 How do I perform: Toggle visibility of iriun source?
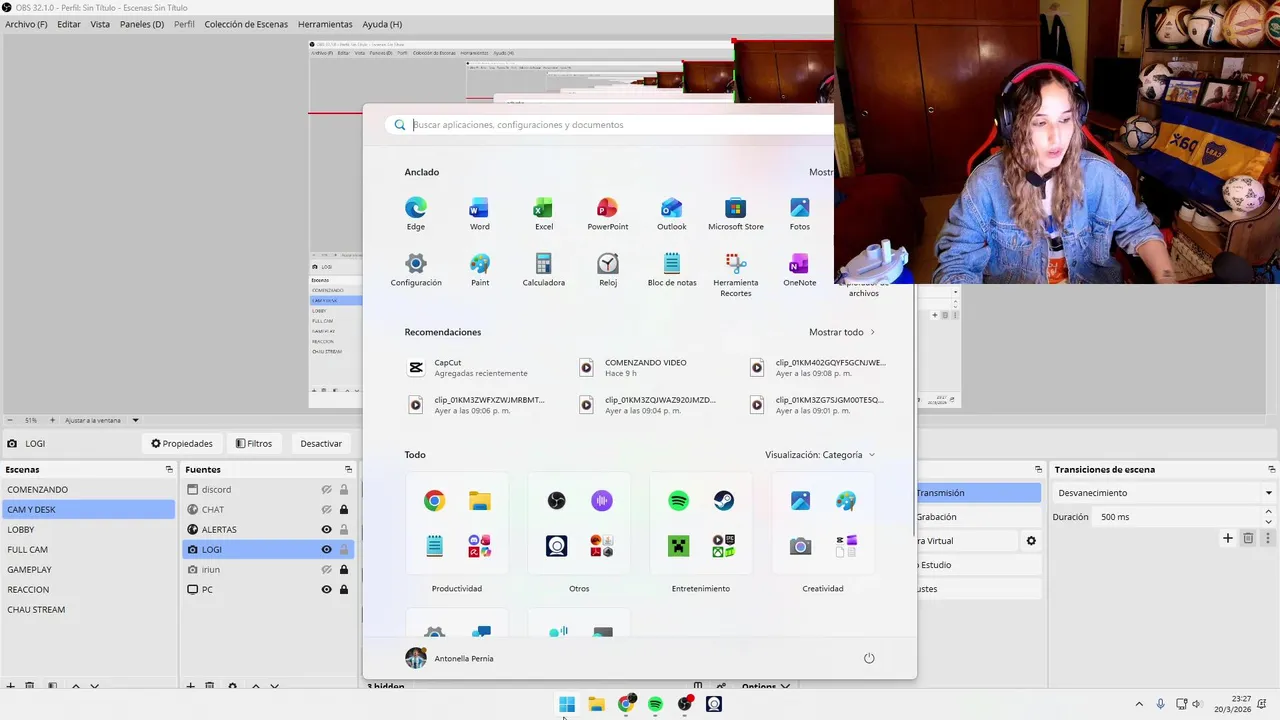pos(326,570)
